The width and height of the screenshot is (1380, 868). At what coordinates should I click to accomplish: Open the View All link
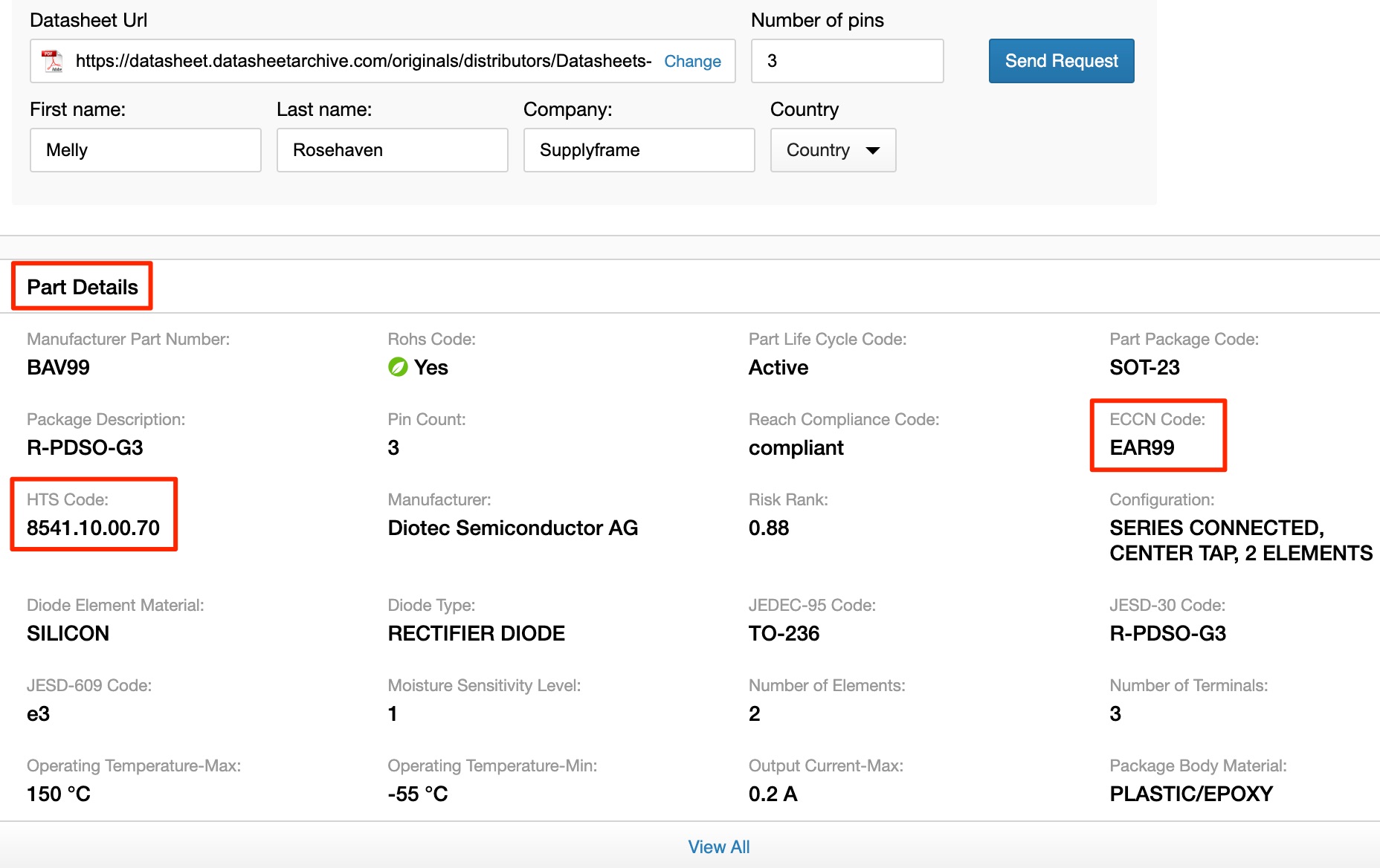coord(718,847)
